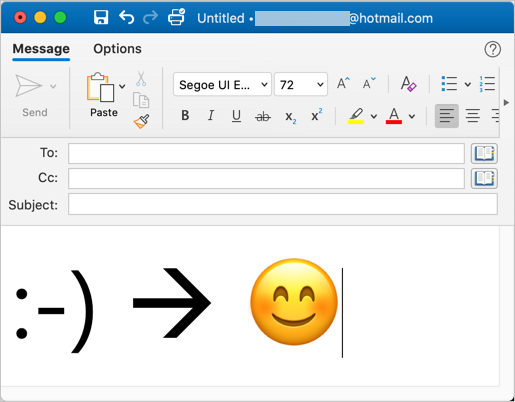This screenshot has height=402, width=515.
Task: Click the Undo arrow icon
Action: point(127,17)
